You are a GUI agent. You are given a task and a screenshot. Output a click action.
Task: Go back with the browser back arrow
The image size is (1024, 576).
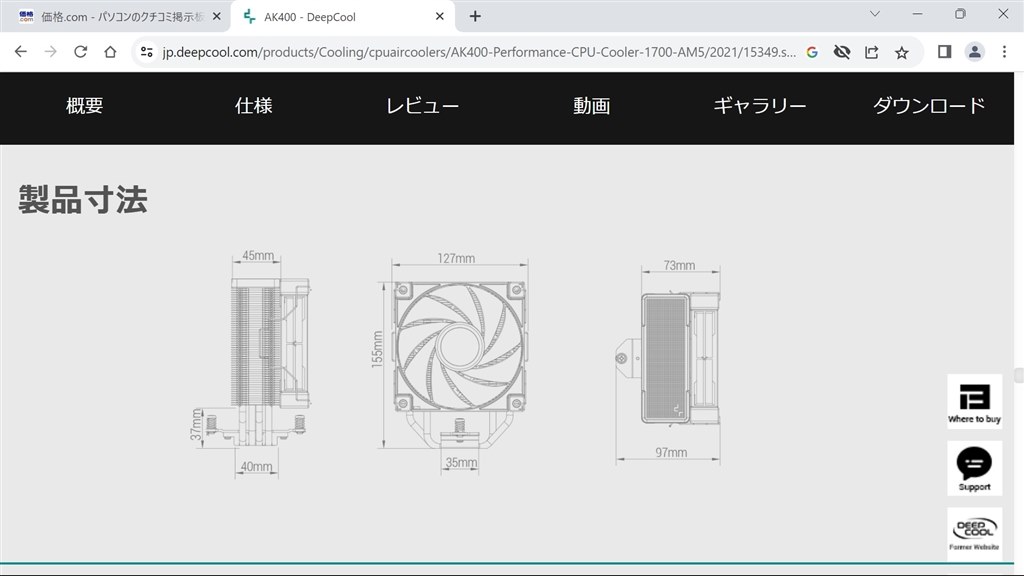(20, 52)
